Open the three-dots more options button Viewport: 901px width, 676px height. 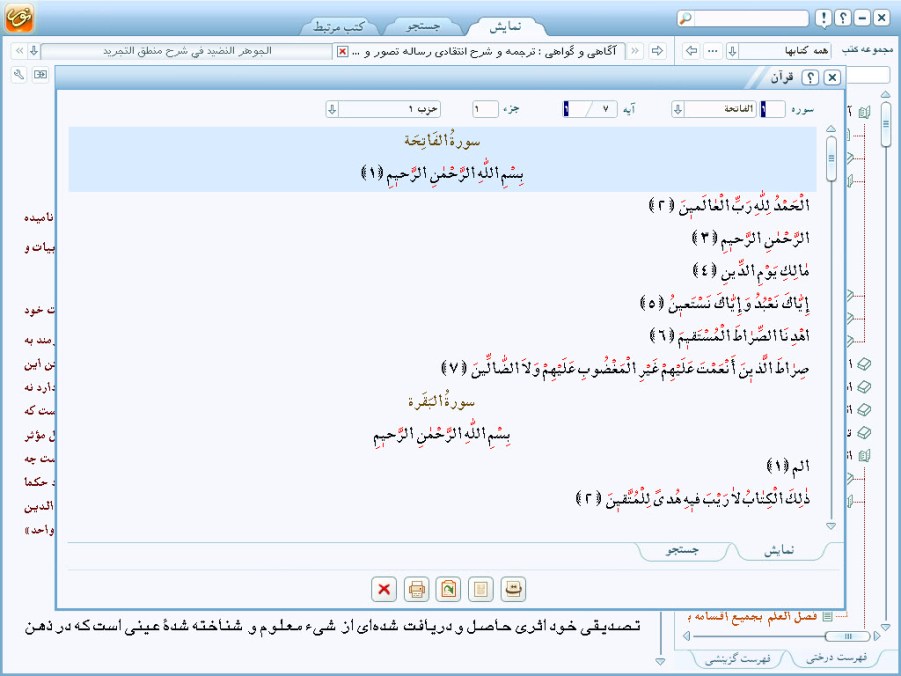[713, 51]
